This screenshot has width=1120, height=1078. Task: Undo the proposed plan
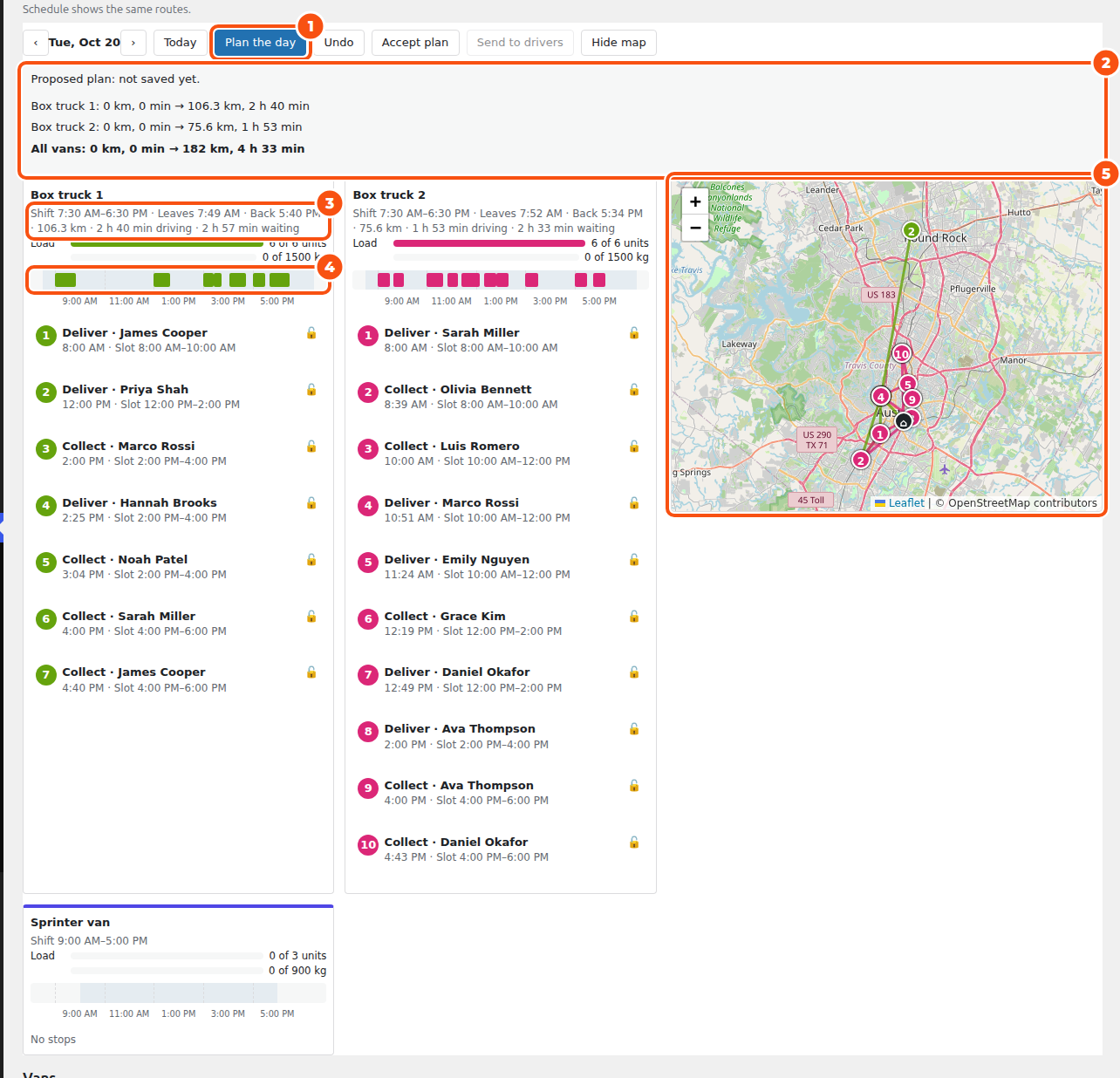click(x=338, y=43)
